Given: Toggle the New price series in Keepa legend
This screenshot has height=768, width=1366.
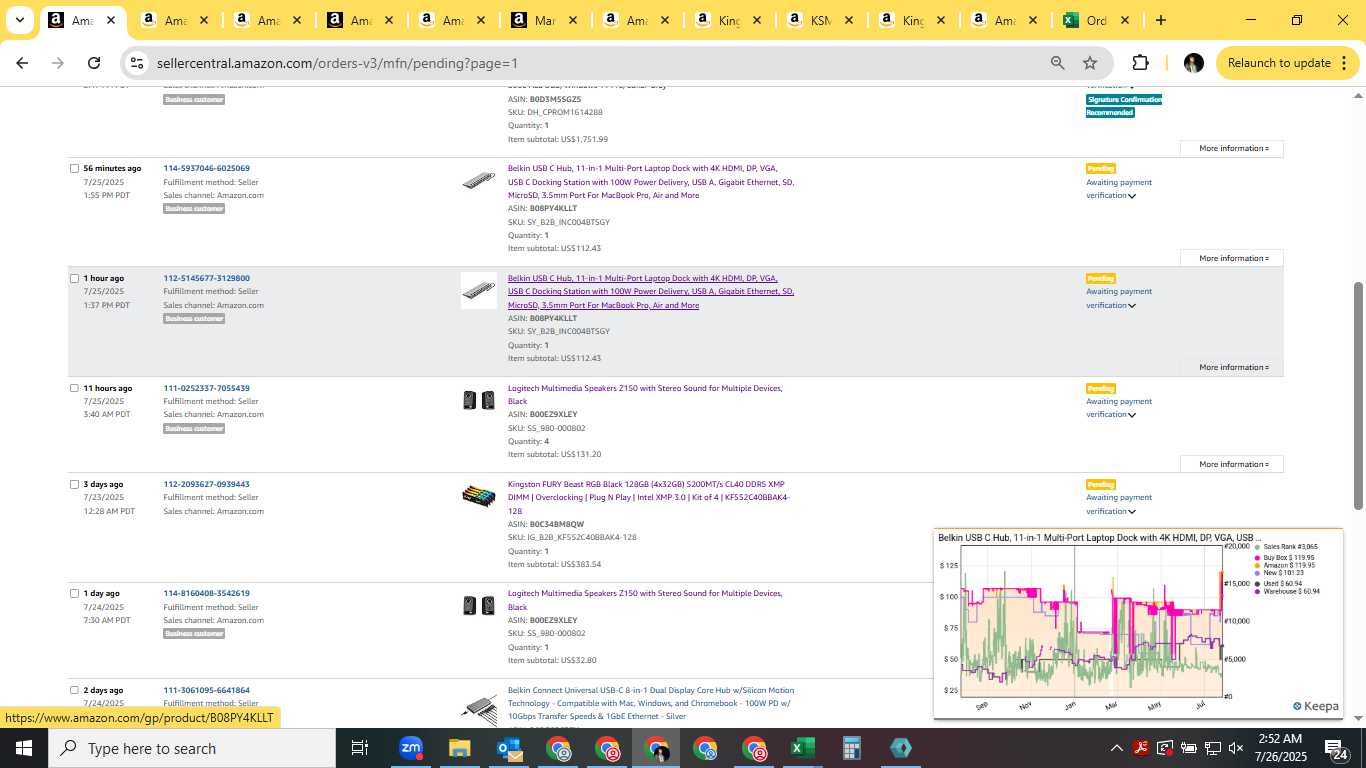Looking at the screenshot, I should (1278, 573).
